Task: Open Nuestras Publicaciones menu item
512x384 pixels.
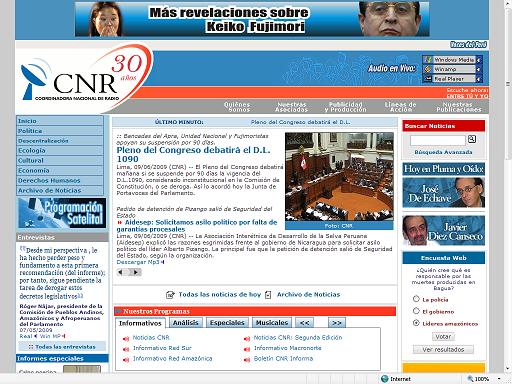Action: (459, 107)
